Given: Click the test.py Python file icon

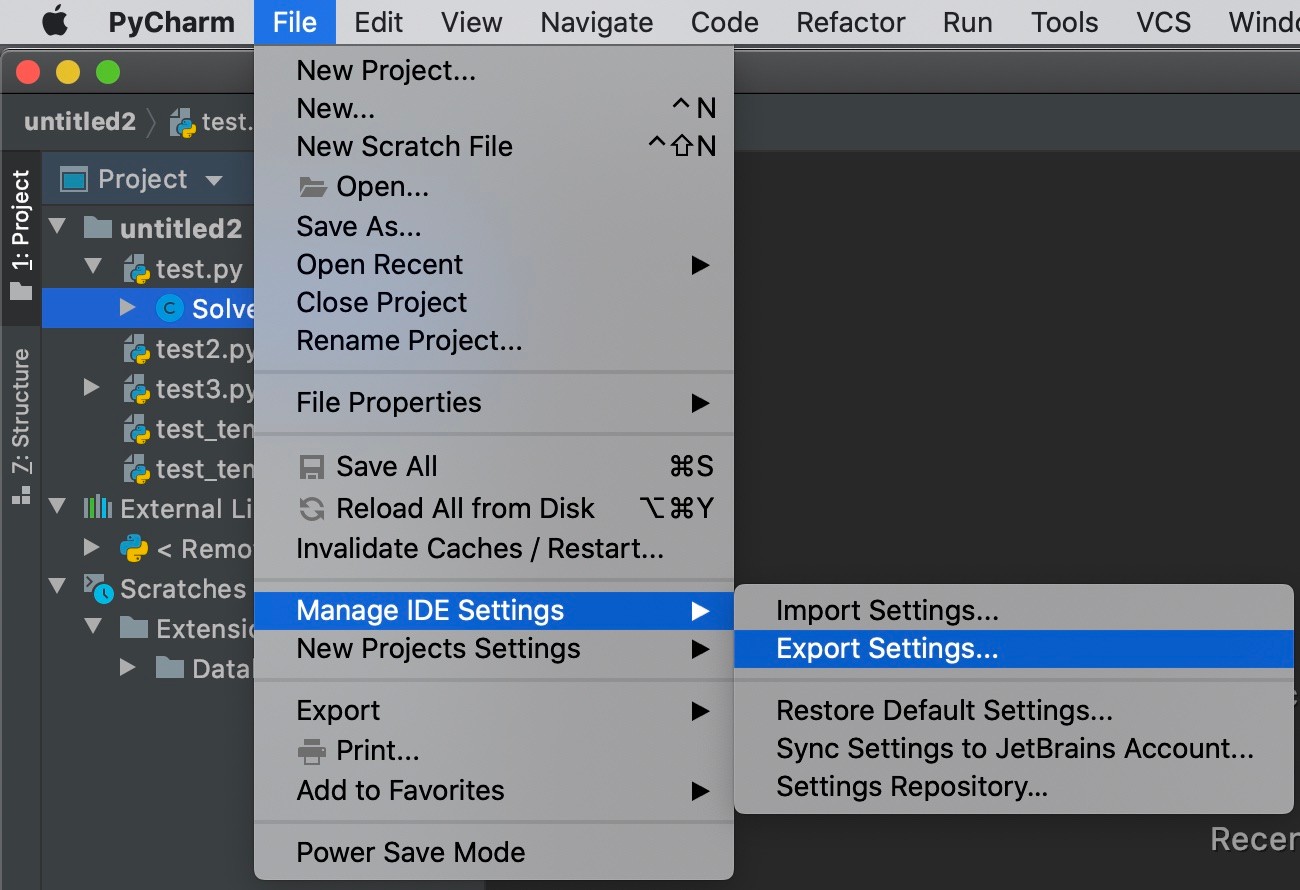Looking at the screenshot, I should coord(136,269).
